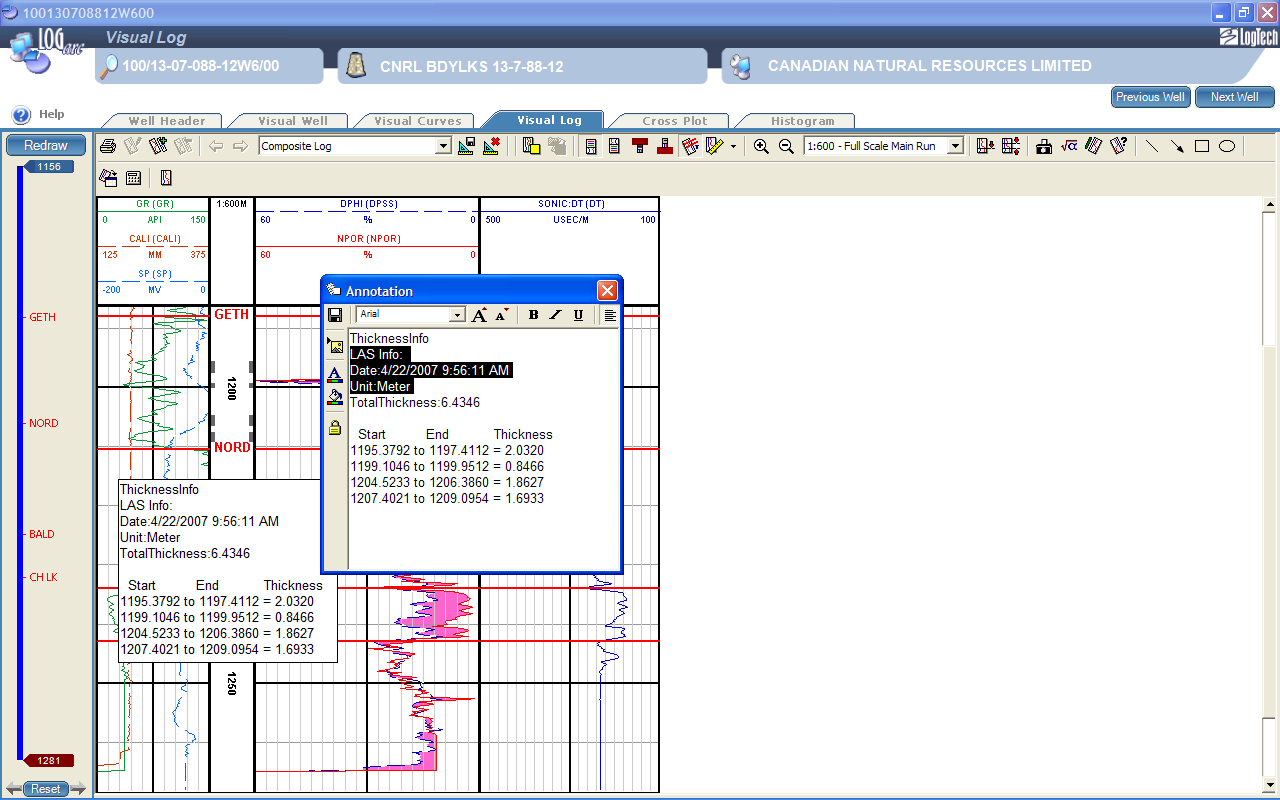1280x800 pixels.
Task: Insert an image into the annotation
Action: click(335, 347)
